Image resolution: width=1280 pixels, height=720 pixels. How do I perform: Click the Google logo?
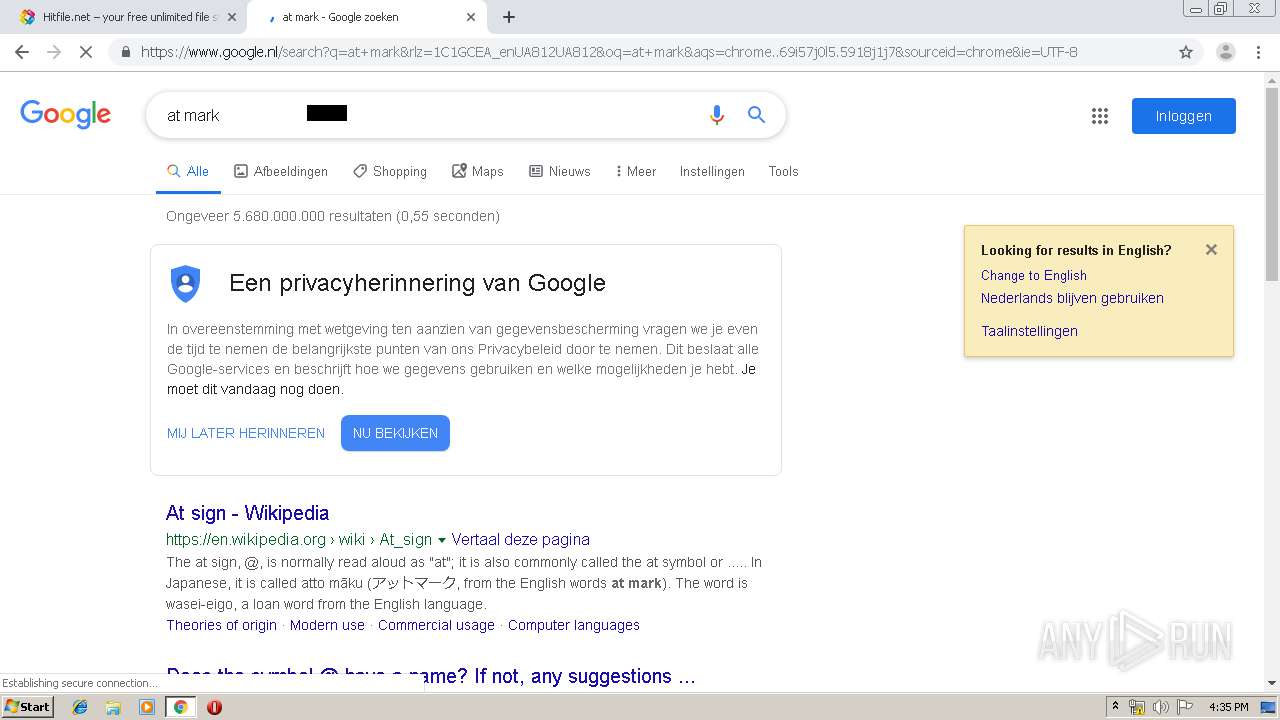pyautogui.click(x=66, y=115)
